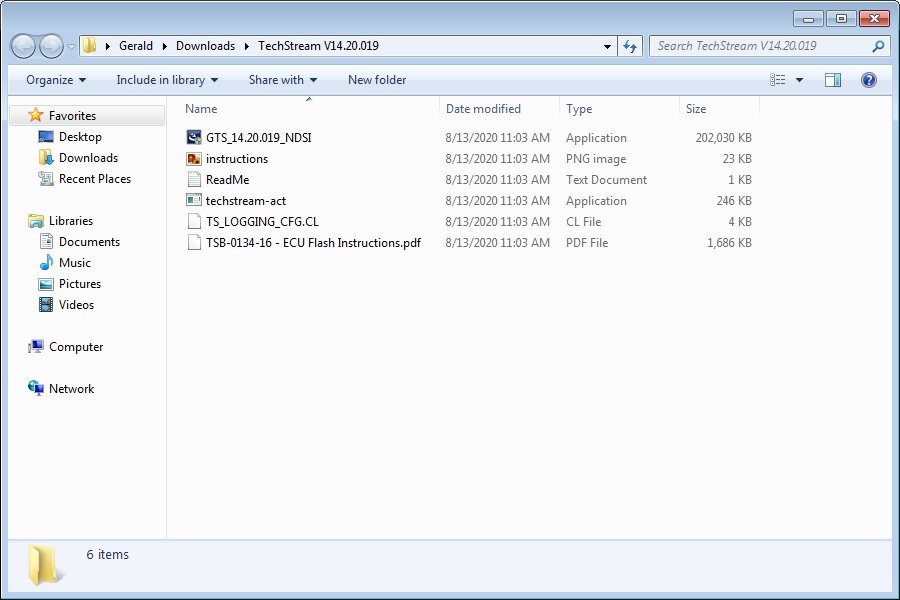
Task: Open the Organize dropdown menu
Action: (x=56, y=80)
